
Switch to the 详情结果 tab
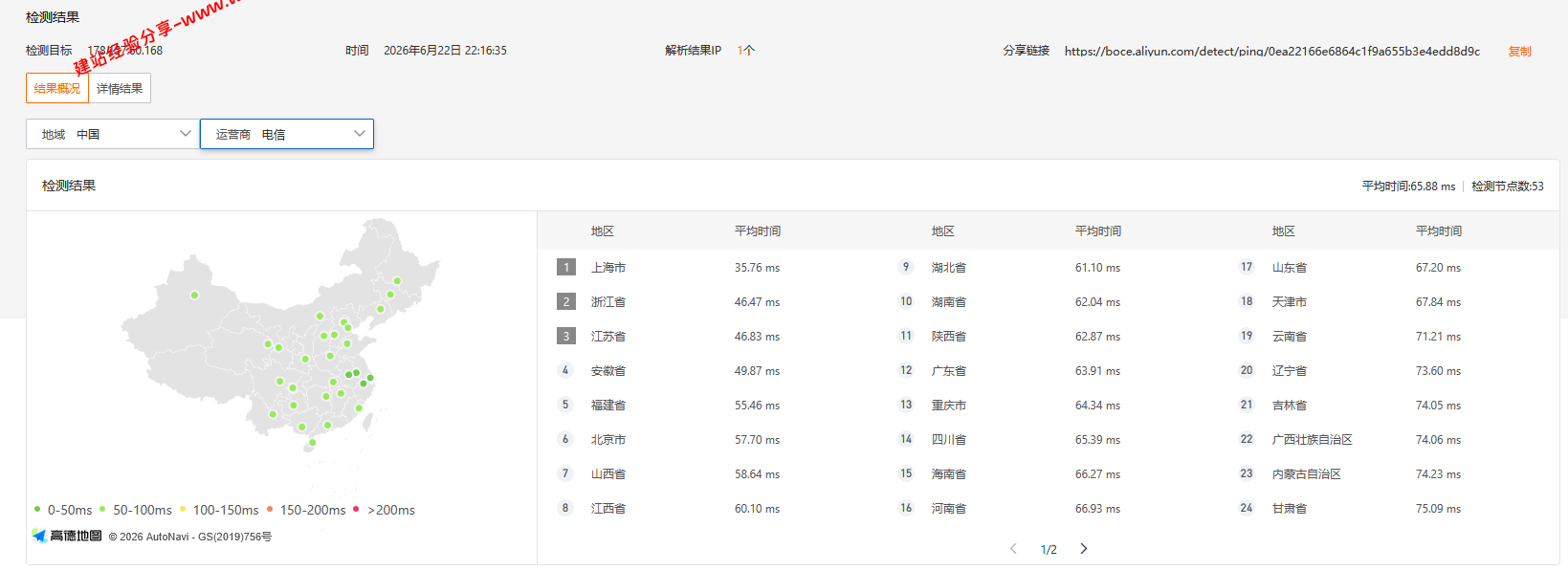(x=120, y=89)
